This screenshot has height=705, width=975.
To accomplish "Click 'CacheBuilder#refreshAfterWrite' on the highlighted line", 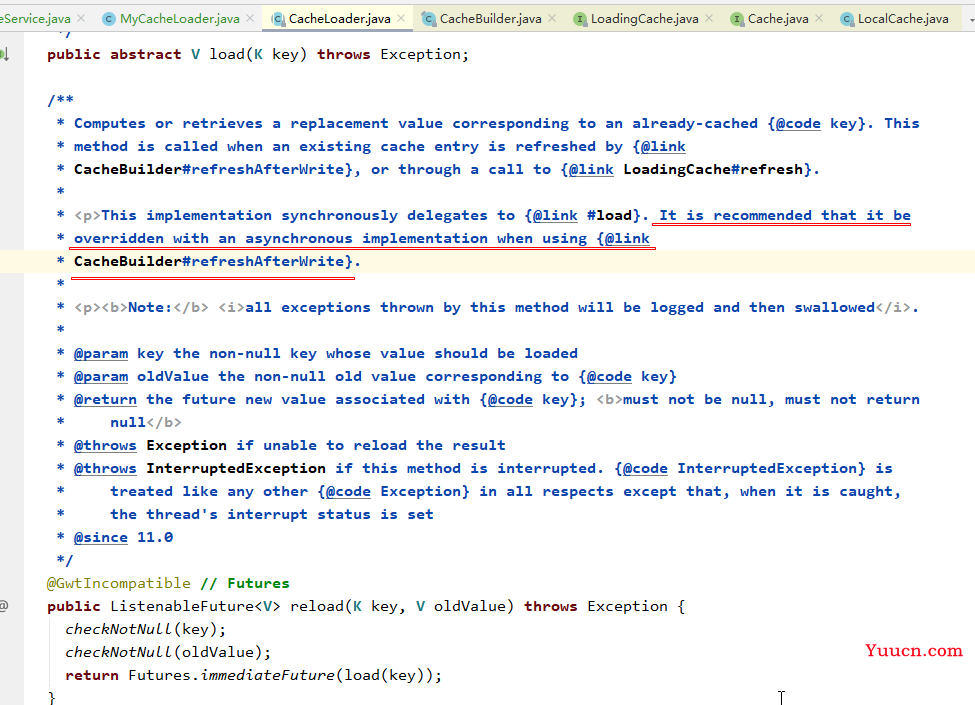I will click(209, 261).
